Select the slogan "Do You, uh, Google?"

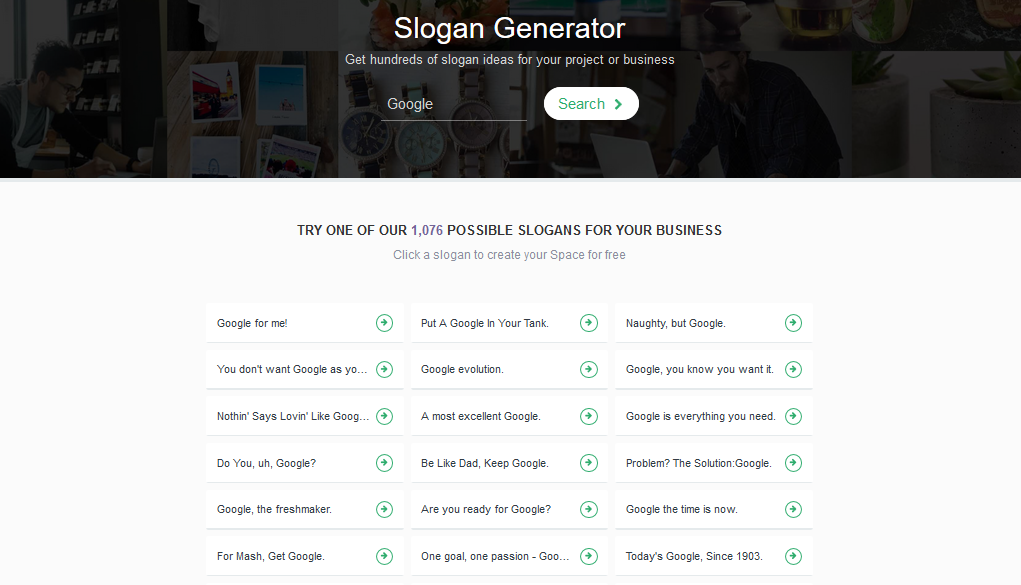305,463
